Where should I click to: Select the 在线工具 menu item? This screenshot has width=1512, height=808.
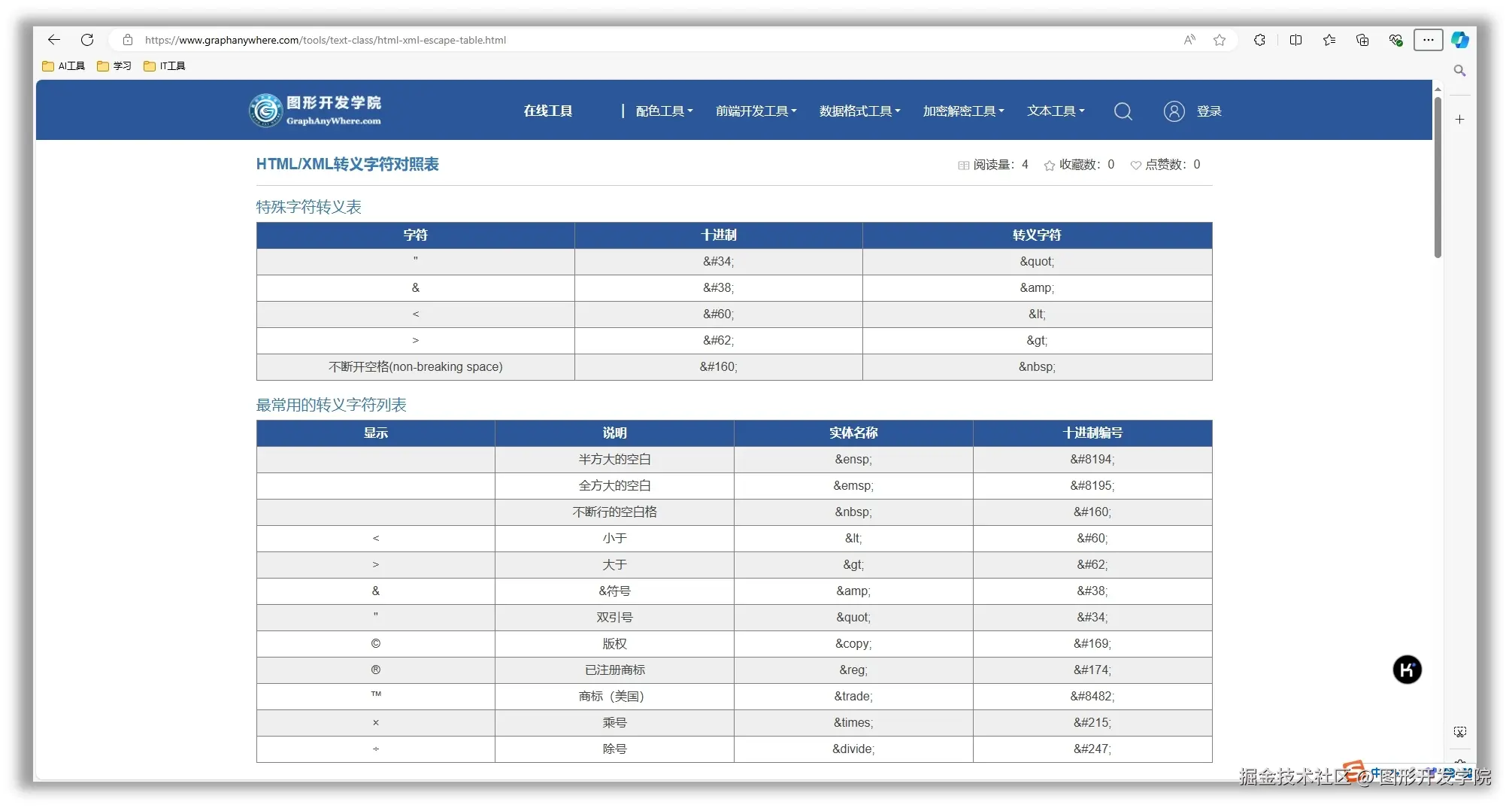547,111
